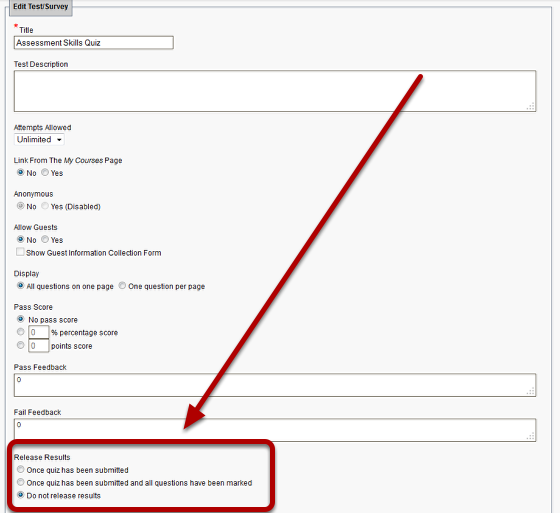Select No pass score option
This screenshot has height=513, width=560.
[21, 319]
